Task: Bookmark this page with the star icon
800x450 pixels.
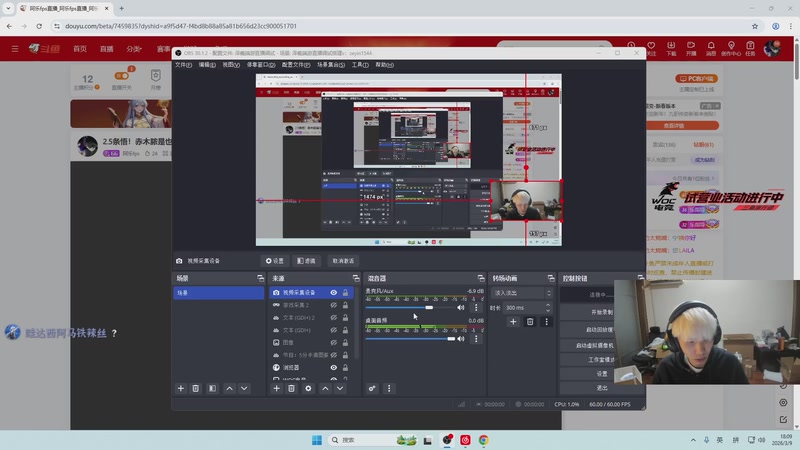Action: coord(755,26)
